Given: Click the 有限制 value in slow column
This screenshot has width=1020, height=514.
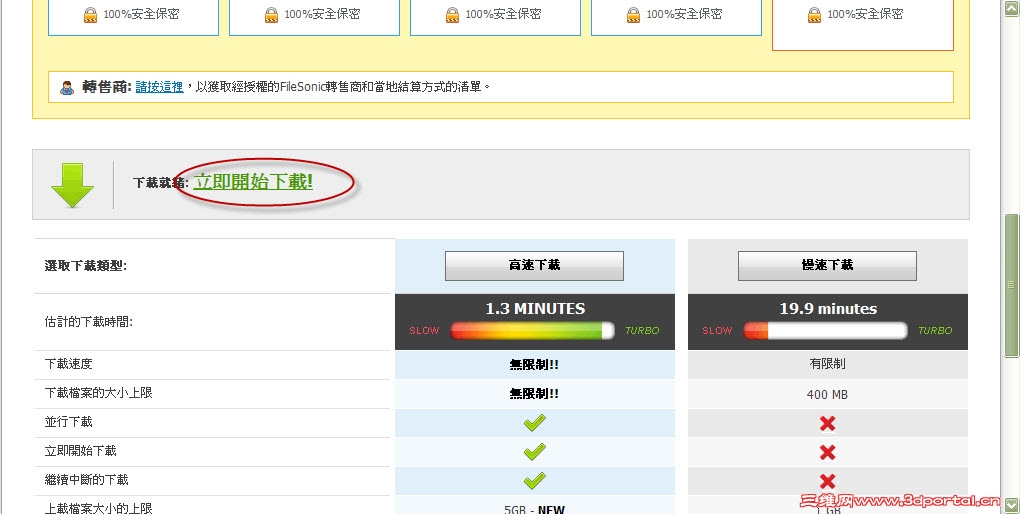Looking at the screenshot, I should coord(827,364).
